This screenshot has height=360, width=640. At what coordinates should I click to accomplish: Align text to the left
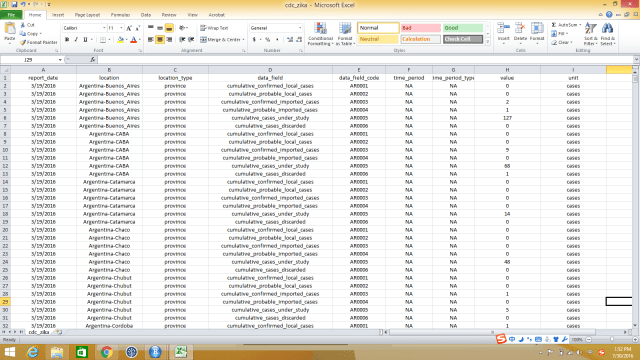[x=151, y=40]
